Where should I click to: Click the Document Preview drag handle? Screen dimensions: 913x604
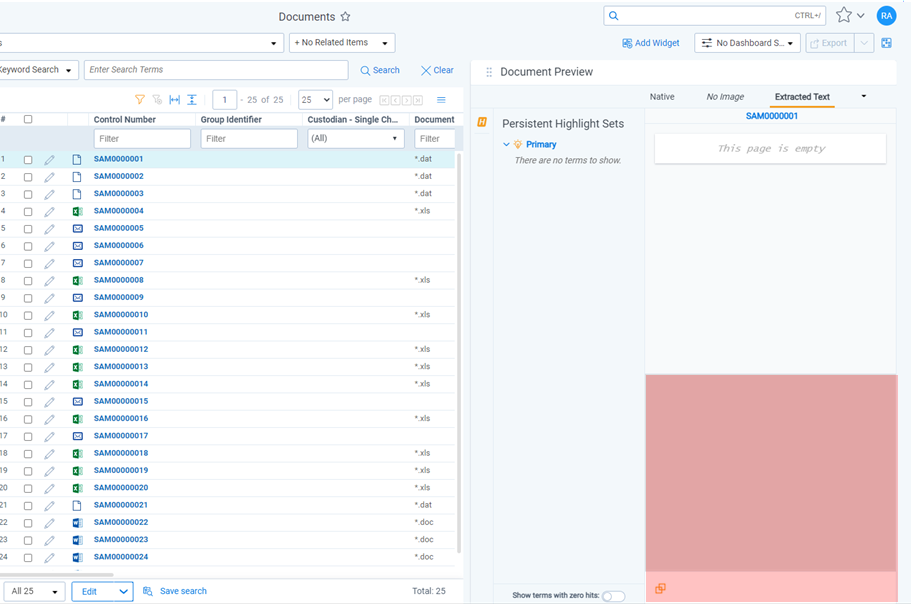click(489, 72)
